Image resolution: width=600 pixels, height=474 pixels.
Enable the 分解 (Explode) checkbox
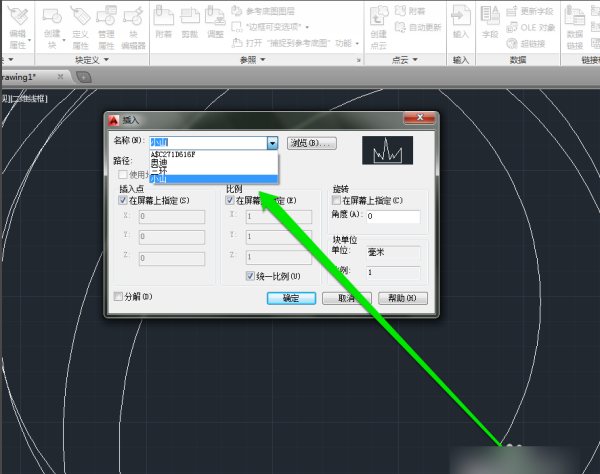[119, 297]
